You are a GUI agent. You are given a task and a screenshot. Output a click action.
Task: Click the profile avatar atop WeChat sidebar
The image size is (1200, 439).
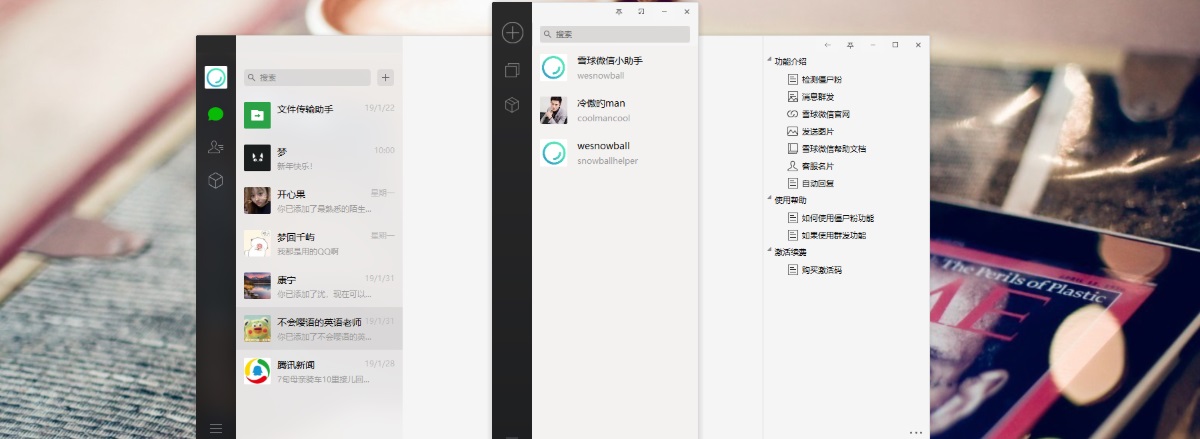tap(215, 77)
